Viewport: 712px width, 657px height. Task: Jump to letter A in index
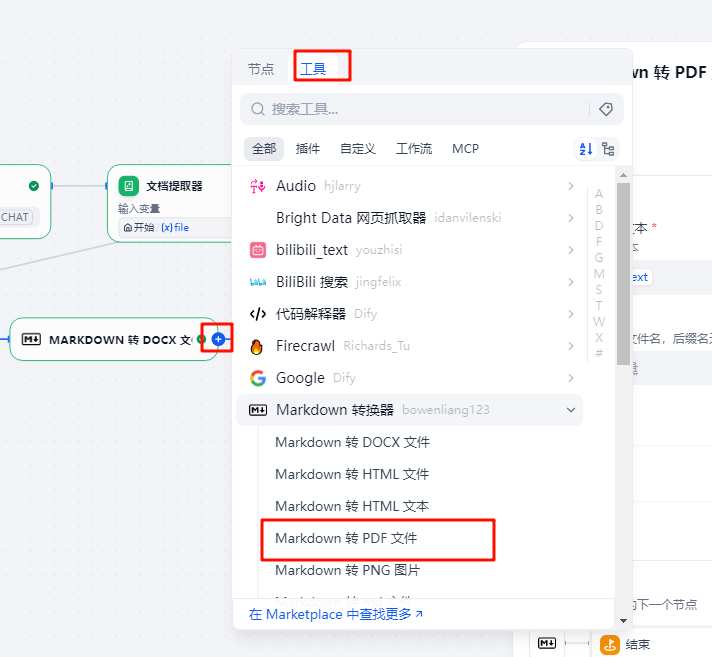(599, 194)
